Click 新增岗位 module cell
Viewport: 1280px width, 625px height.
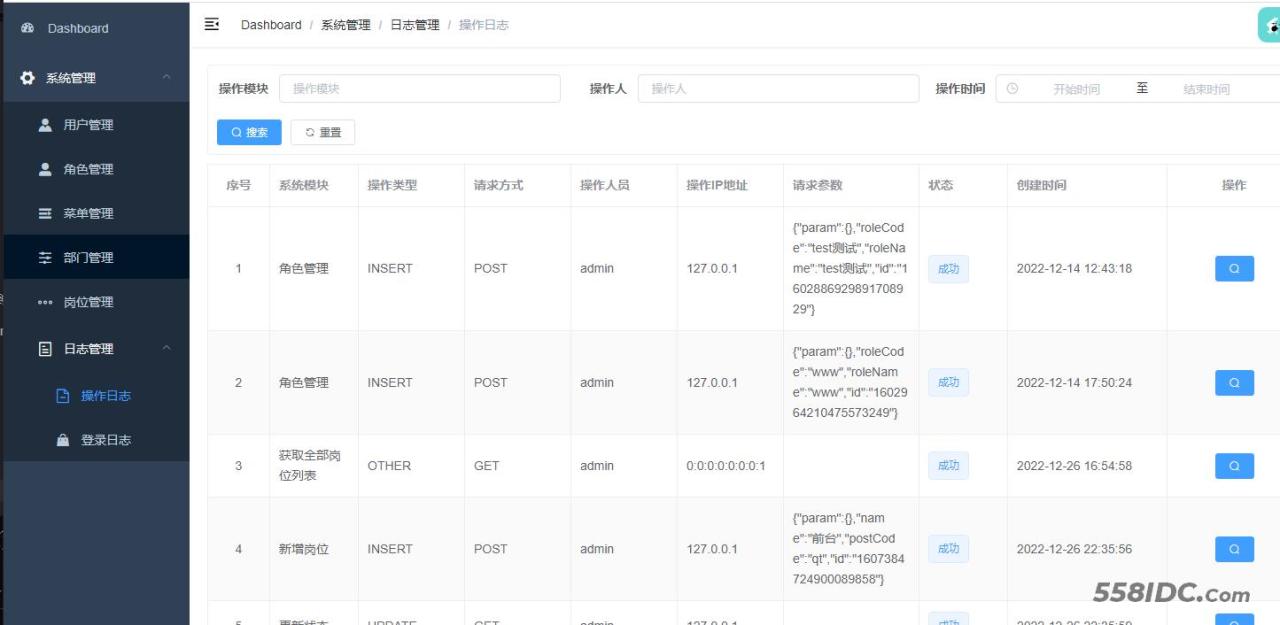click(304, 549)
